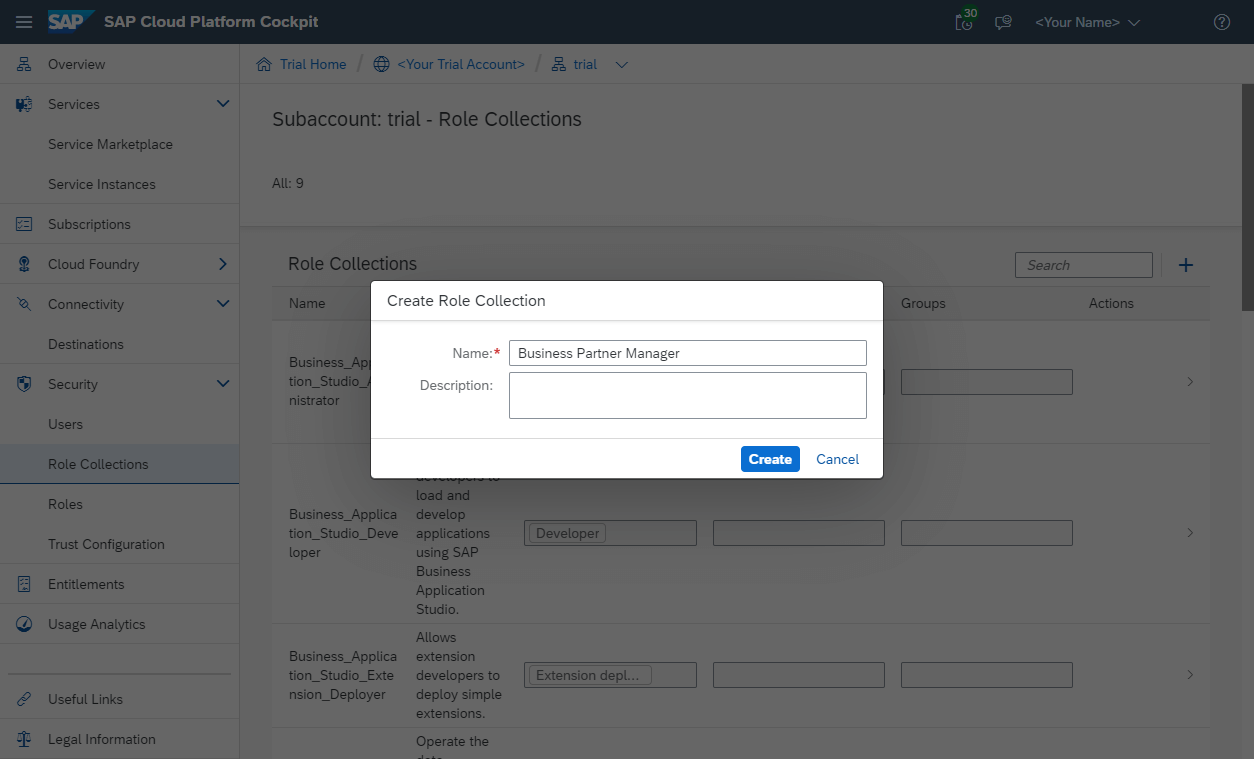Open the trial subaccount breadcrumb dropdown
This screenshot has height=759, width=1254.
(622, 65)
